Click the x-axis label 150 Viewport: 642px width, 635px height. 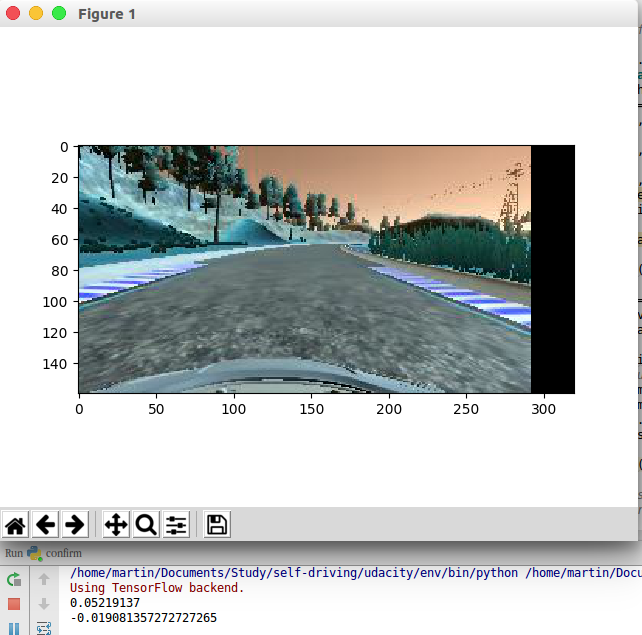coord(312,409)
